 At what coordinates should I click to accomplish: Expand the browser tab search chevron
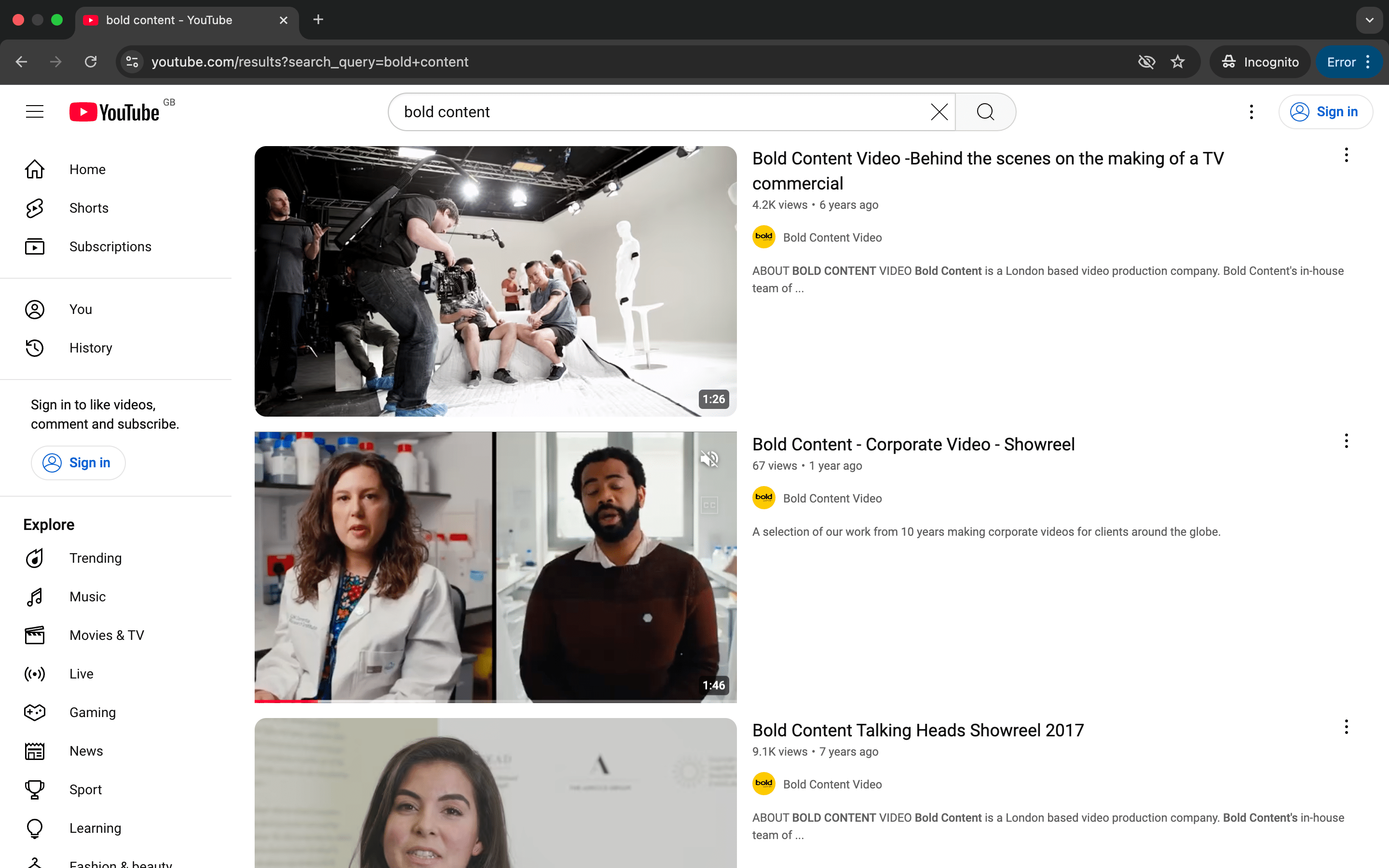[x=1370, y=19]
